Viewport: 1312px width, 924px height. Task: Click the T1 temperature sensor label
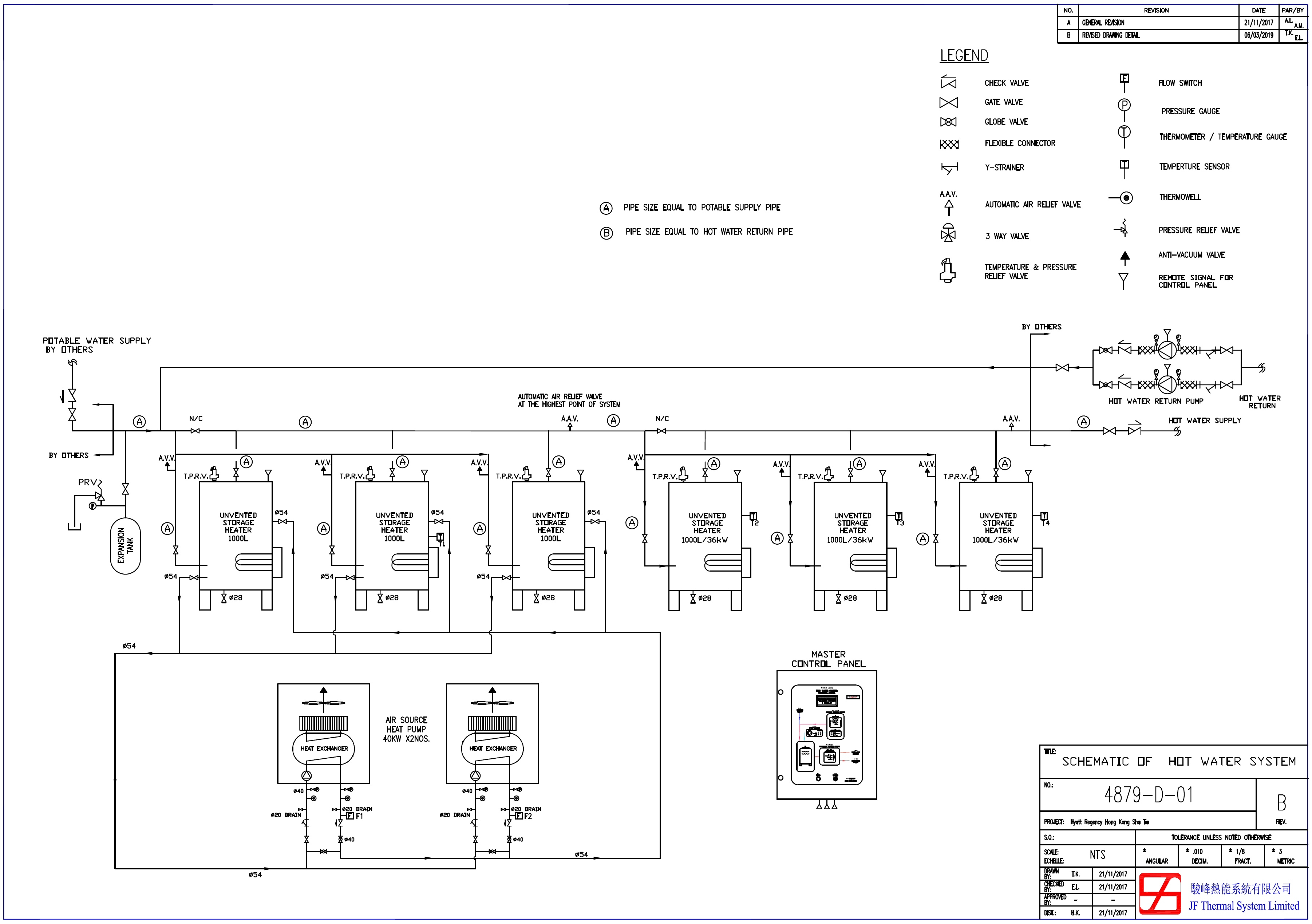tap(441, 544)
